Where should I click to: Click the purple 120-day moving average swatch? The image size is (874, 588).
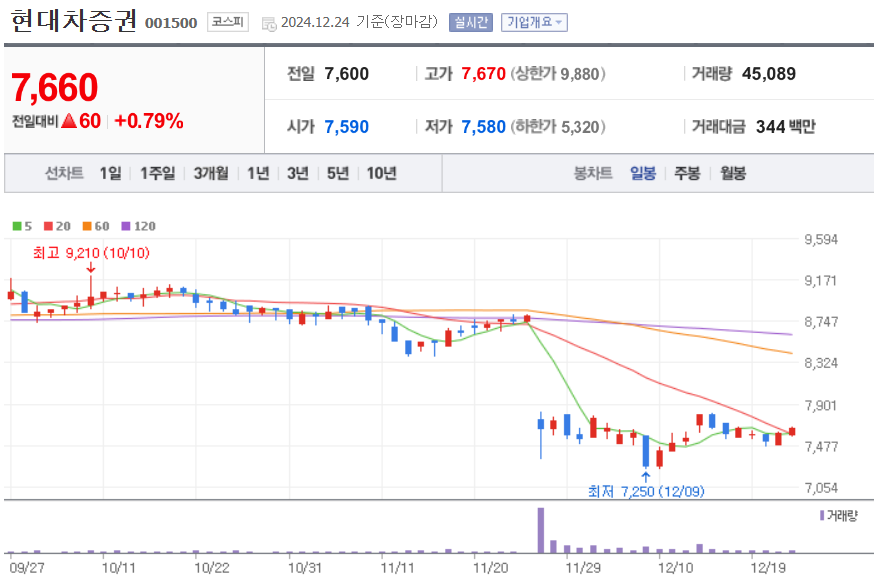126,226
